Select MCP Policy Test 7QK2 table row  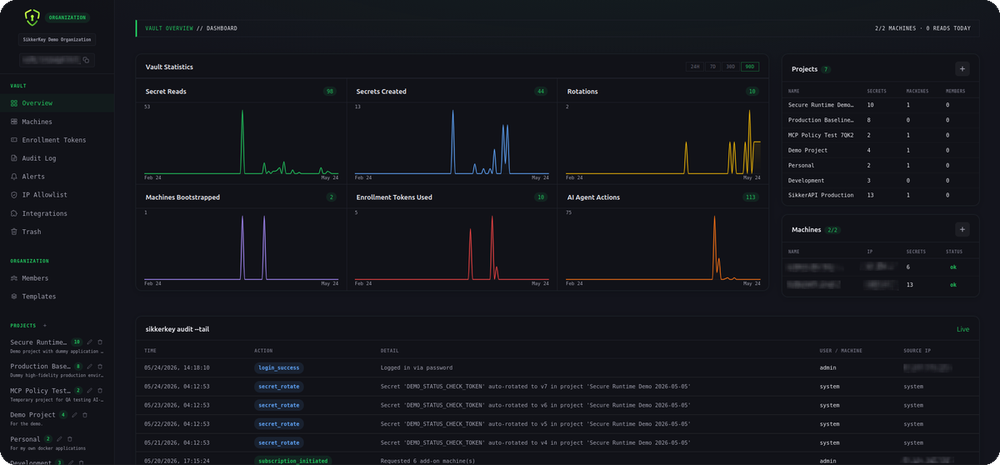pyautogui.click(x=880, y=135)
